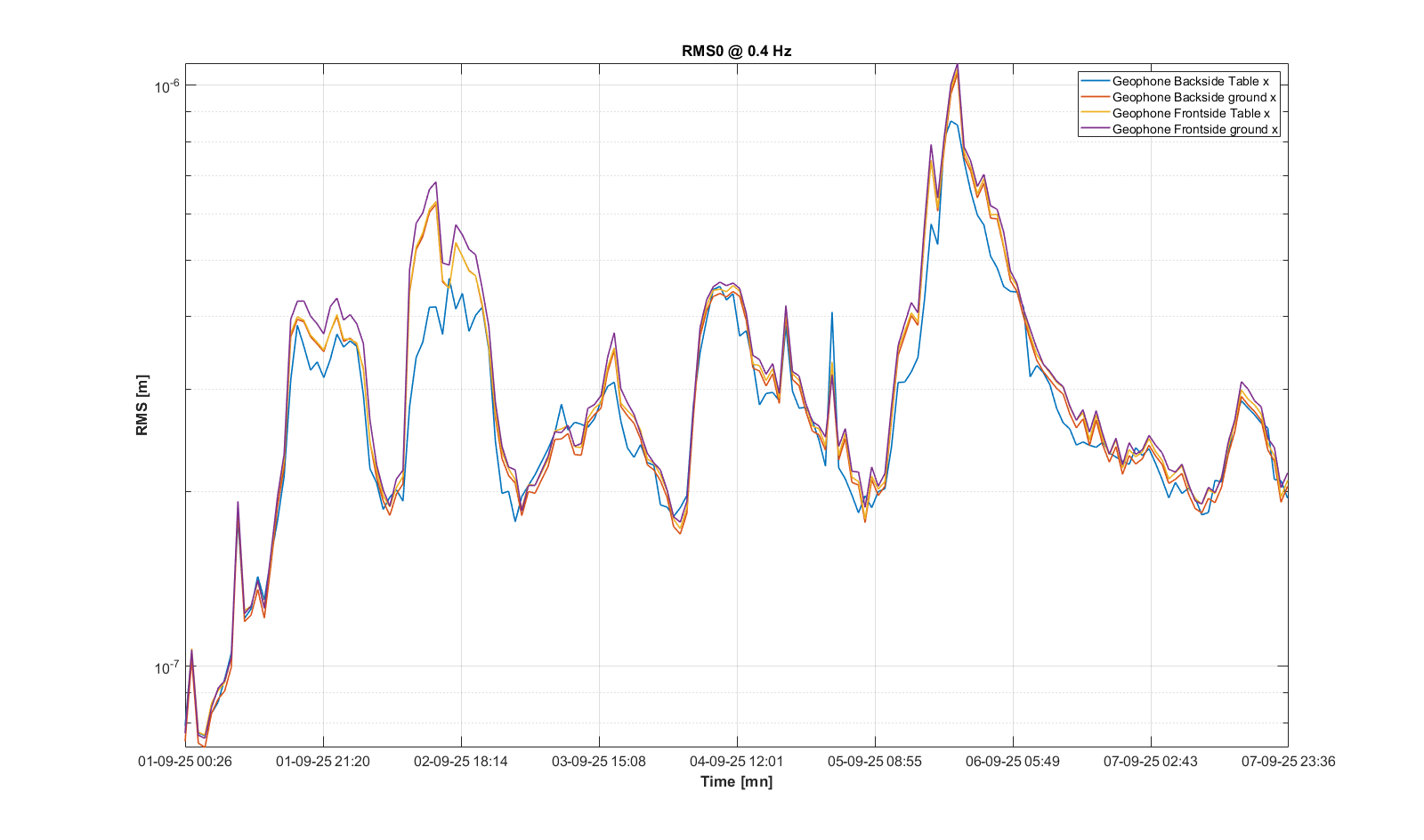Select Geophone Frontside ground x legend entry

[x=1194, y=129]
